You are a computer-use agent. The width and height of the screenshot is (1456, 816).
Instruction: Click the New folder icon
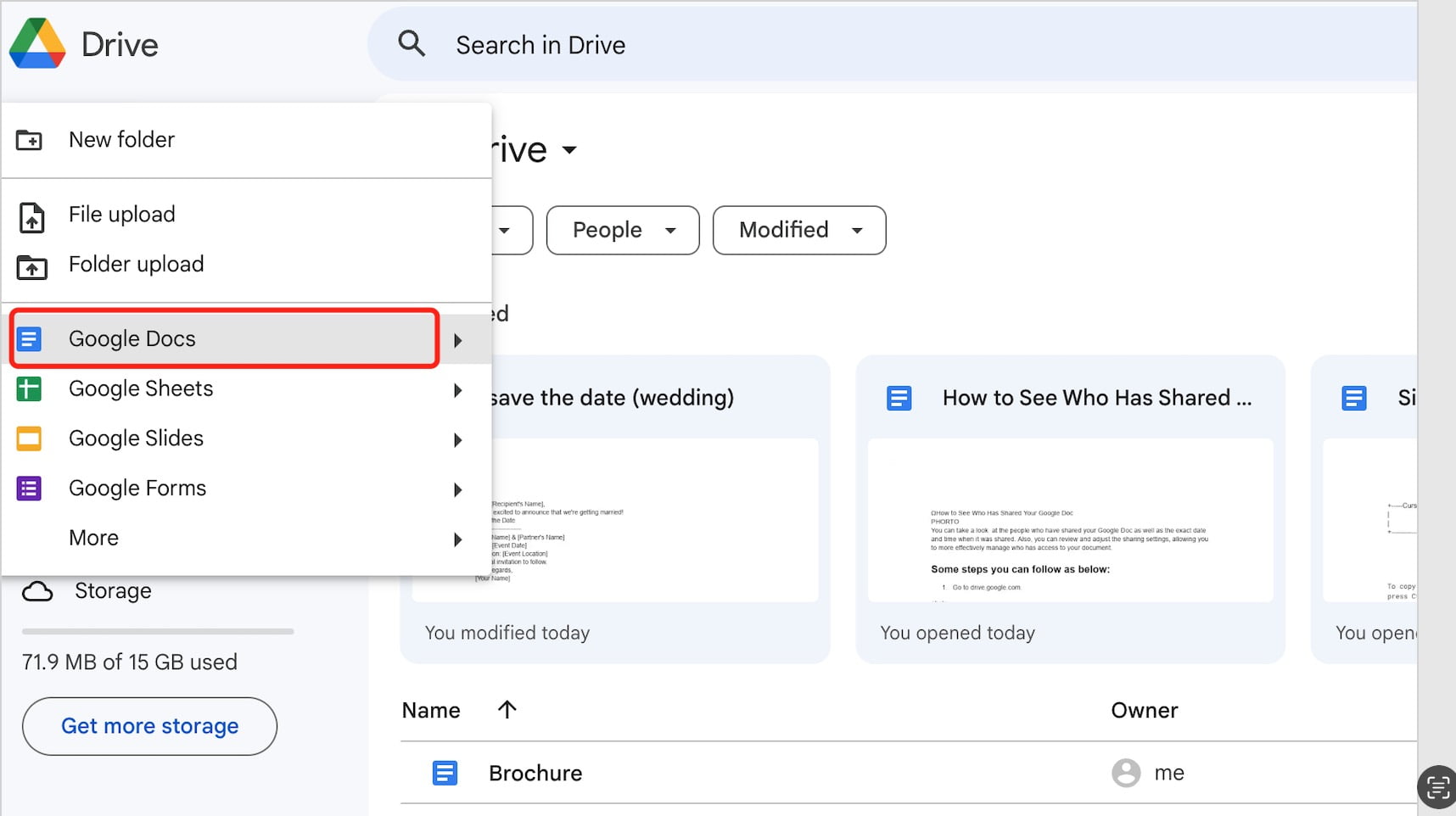tap(30, 140)
